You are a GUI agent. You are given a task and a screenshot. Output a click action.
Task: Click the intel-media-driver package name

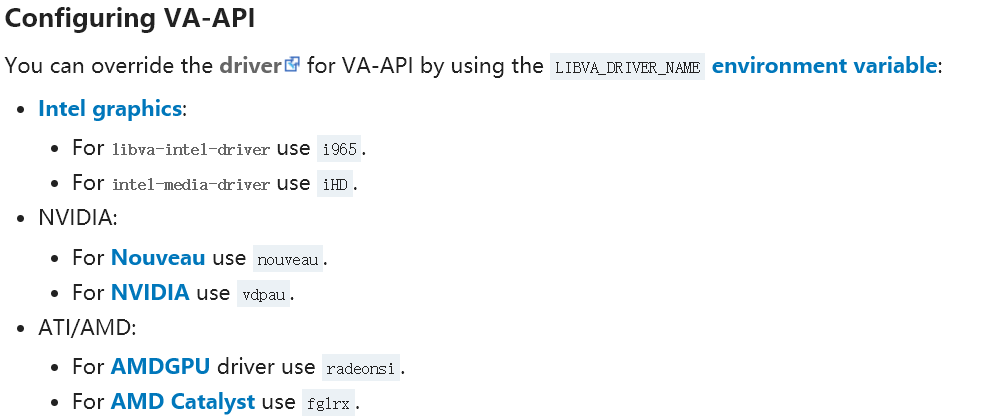pyautogui.click(x=191, y=185)
